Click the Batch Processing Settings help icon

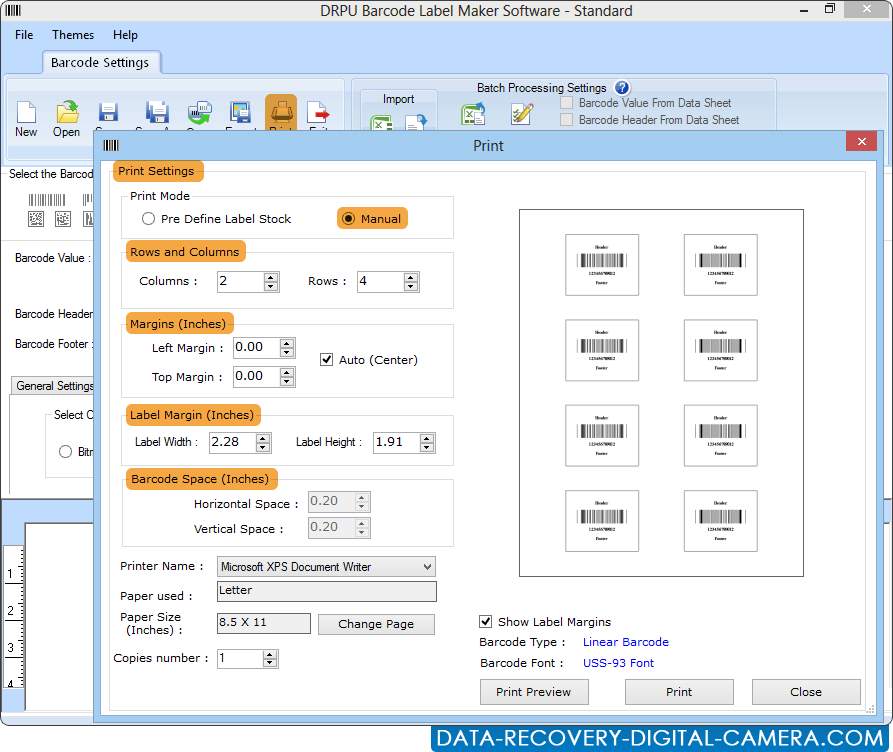623,88
